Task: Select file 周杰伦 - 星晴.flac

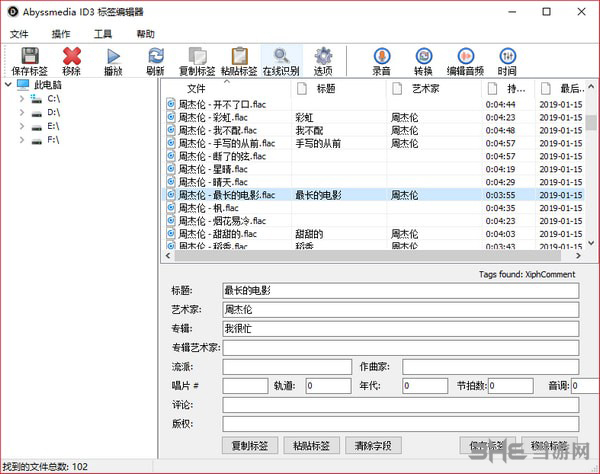Action: point(213,169)
